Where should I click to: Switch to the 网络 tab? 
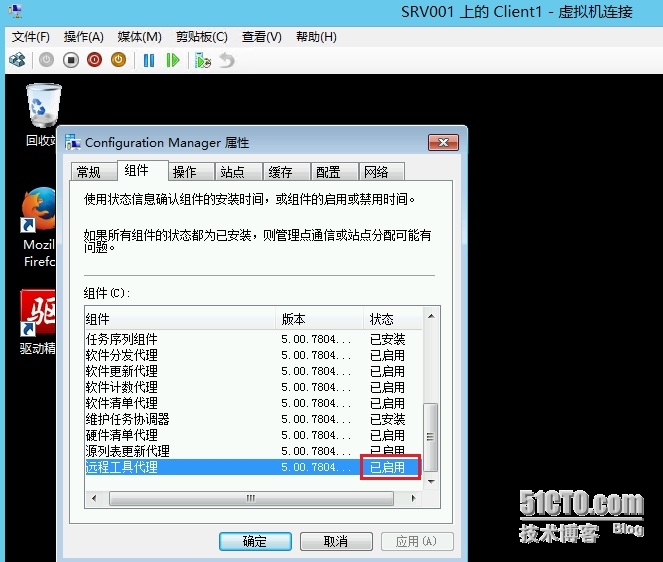click(x=382, y=172)
